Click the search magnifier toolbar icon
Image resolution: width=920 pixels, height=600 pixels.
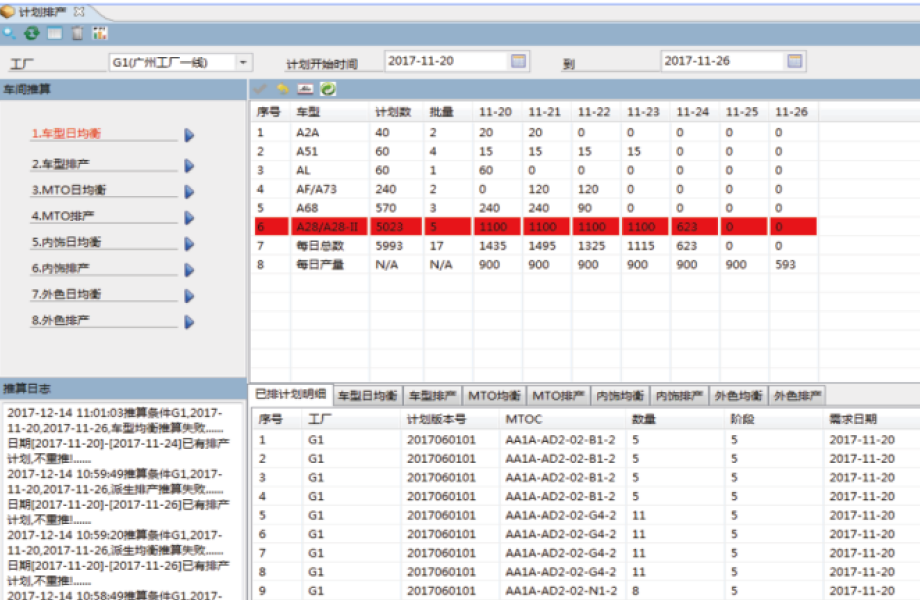click(x=10, y=33)
